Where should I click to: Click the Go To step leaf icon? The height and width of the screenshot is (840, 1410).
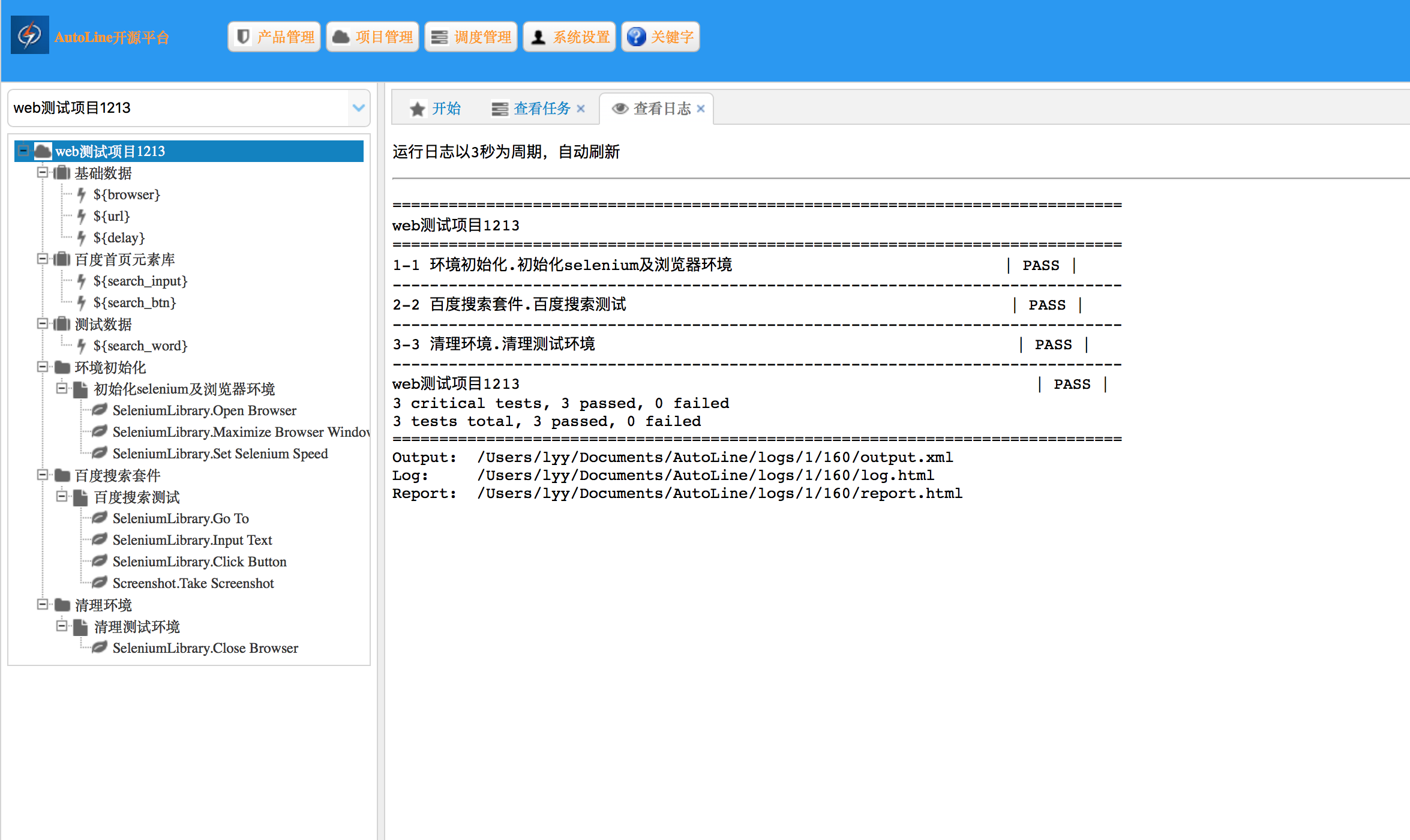(x=100, y=518)
